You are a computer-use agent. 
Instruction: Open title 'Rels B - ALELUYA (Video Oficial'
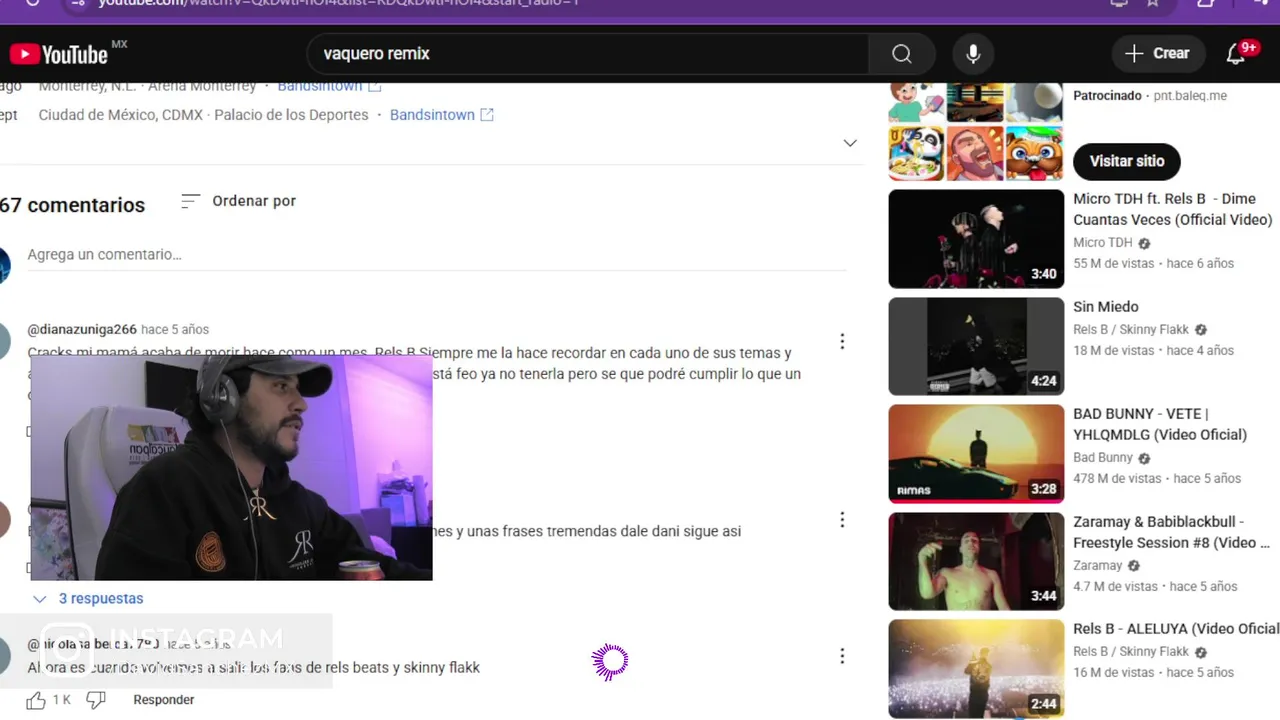point(1176,629)
